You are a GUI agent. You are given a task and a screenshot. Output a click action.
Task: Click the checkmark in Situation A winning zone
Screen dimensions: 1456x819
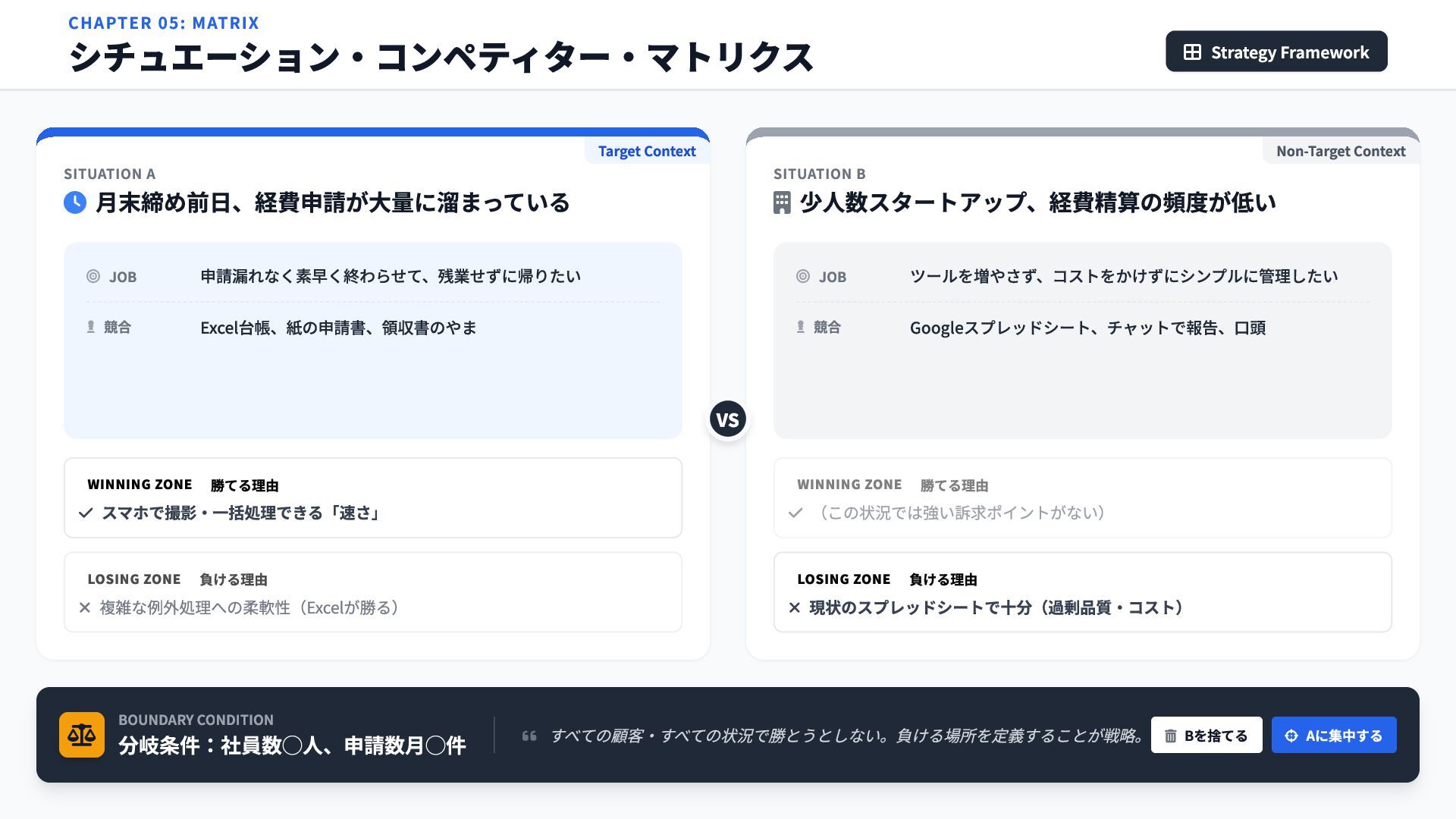[86, 513]
